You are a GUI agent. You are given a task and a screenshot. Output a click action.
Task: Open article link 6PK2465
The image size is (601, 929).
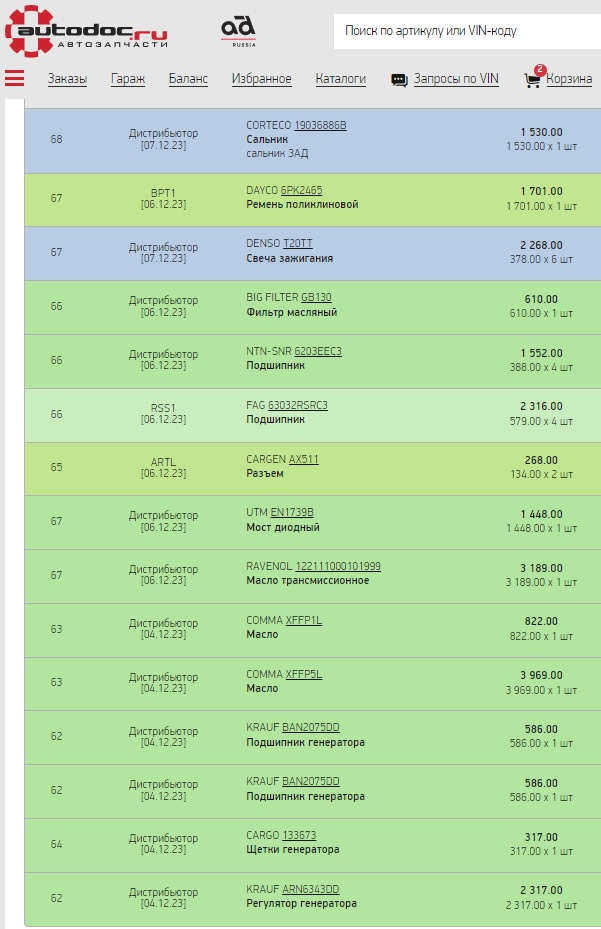click(301, 190)
